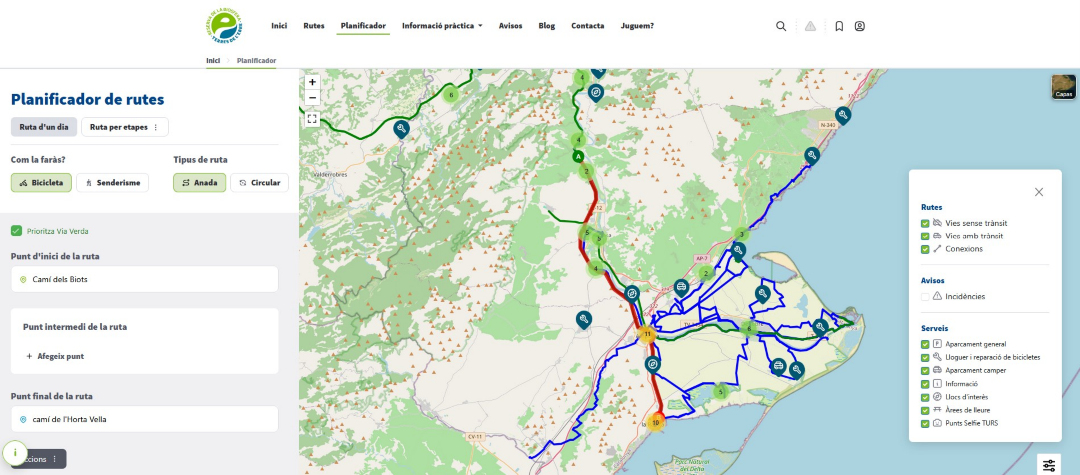1080x475 pixels.
Task: Expand the Informació pràctica dropdown menu
Action: click(x=442, y=26)
